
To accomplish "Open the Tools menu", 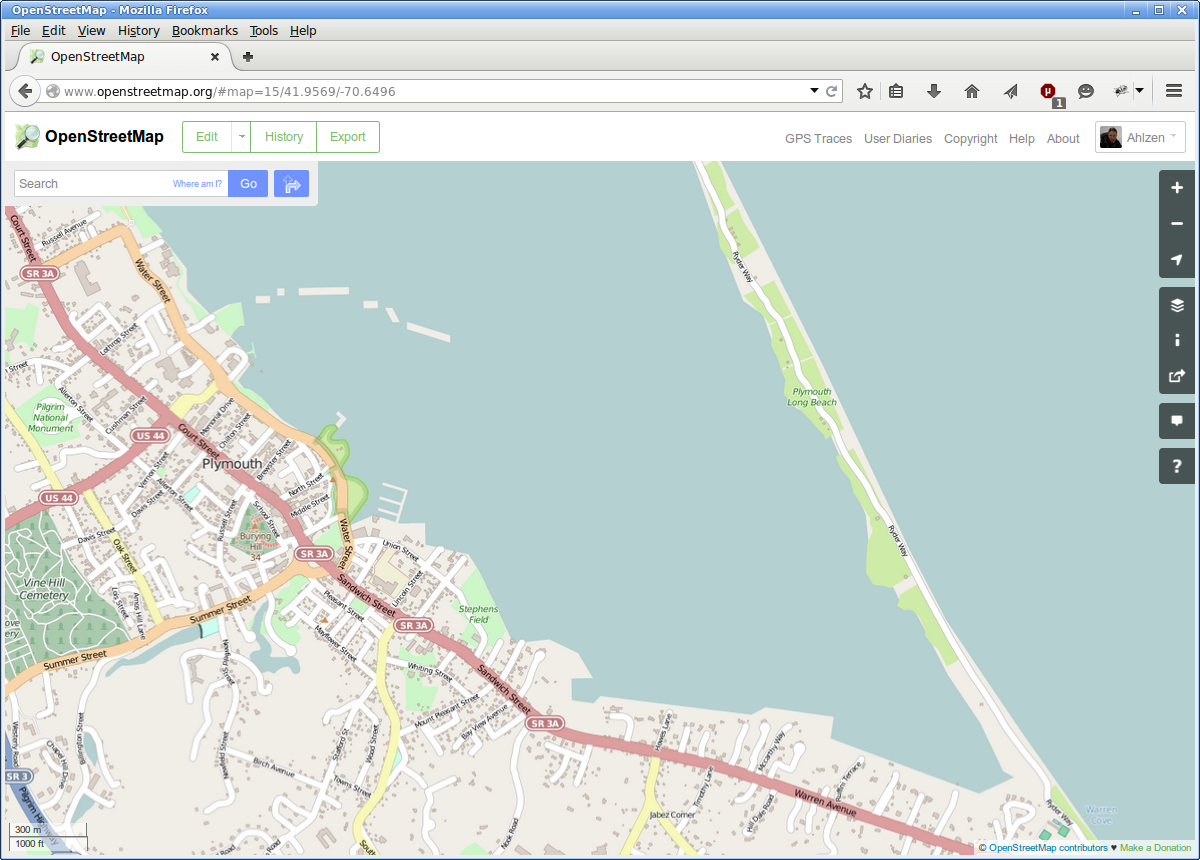I will coord(264,31).
